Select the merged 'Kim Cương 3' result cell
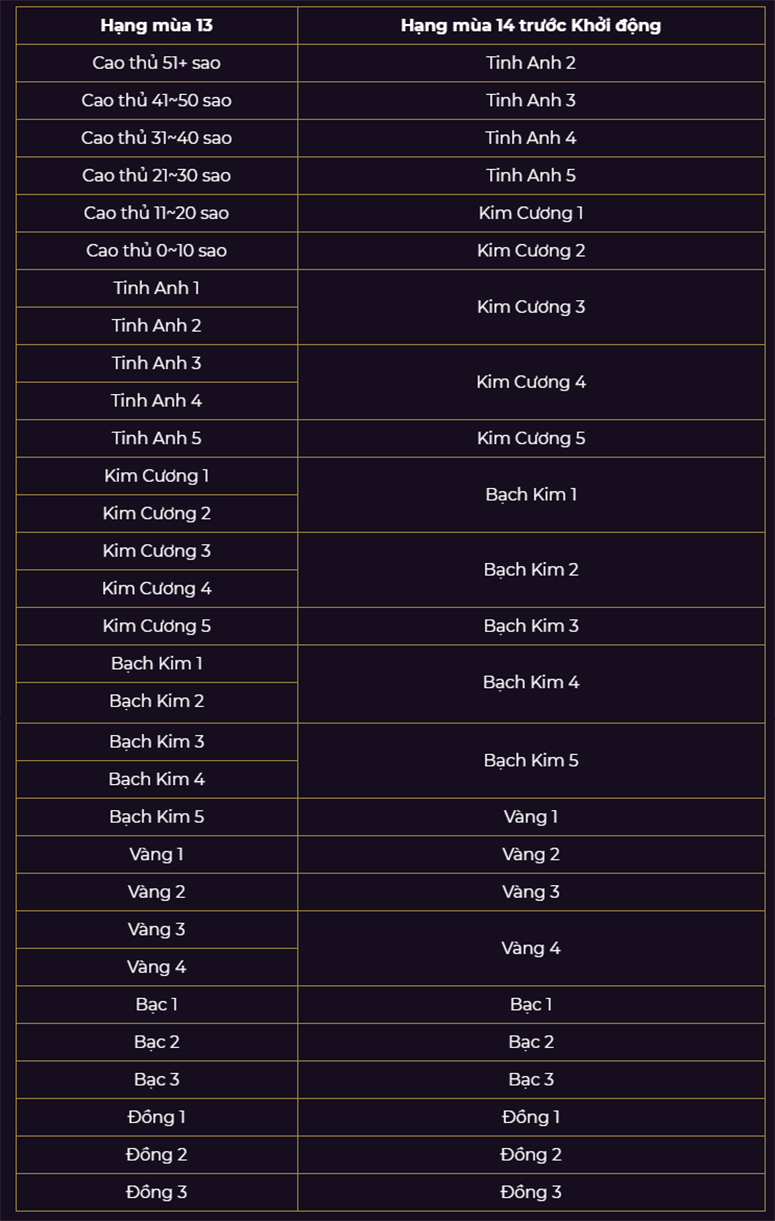The width and height of the screenshot is (775, 1221). click(531, 307)
